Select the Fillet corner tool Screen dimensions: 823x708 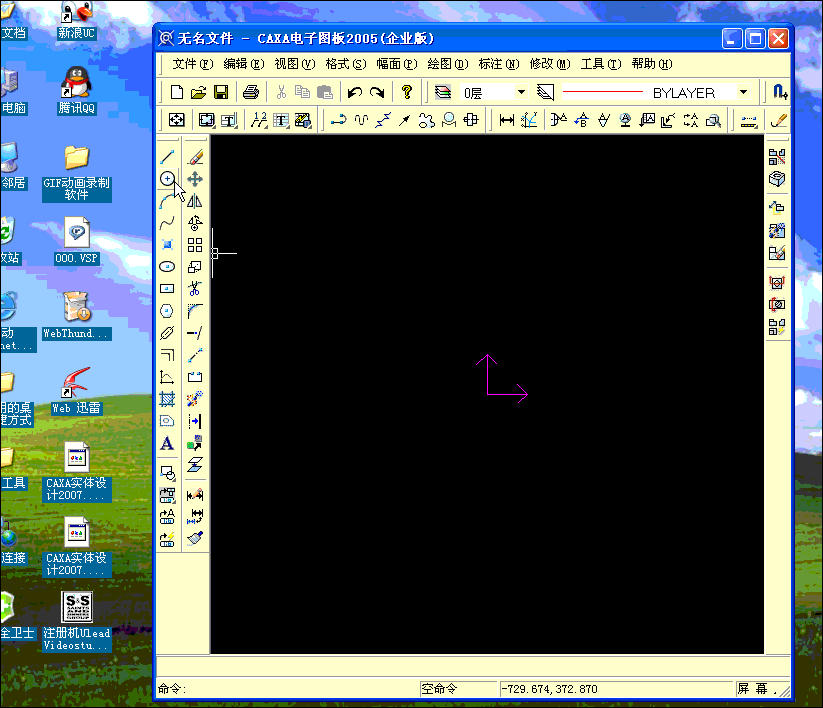click(195, 311)
